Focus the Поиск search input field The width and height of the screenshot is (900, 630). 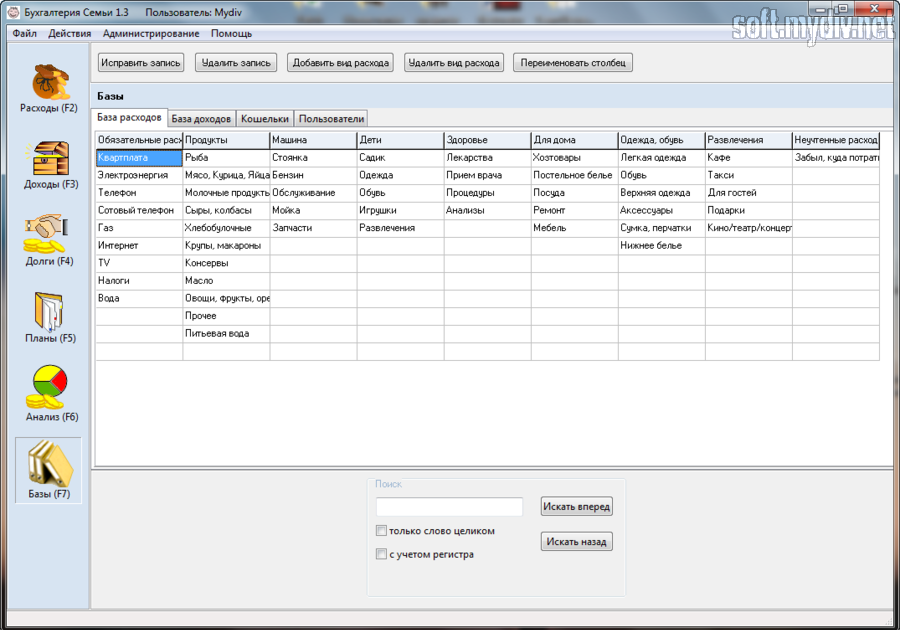[449, 507]
